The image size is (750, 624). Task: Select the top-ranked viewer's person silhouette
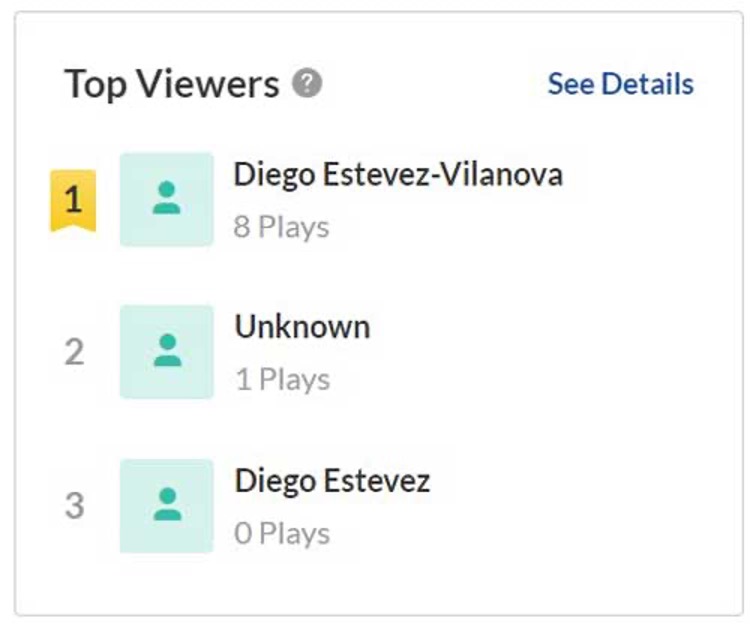(167, 198)
